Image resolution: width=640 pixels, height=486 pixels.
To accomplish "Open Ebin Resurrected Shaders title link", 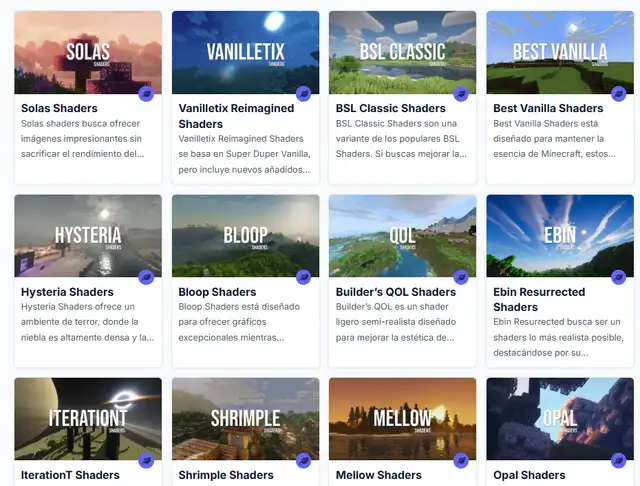I will coord(539,300).
